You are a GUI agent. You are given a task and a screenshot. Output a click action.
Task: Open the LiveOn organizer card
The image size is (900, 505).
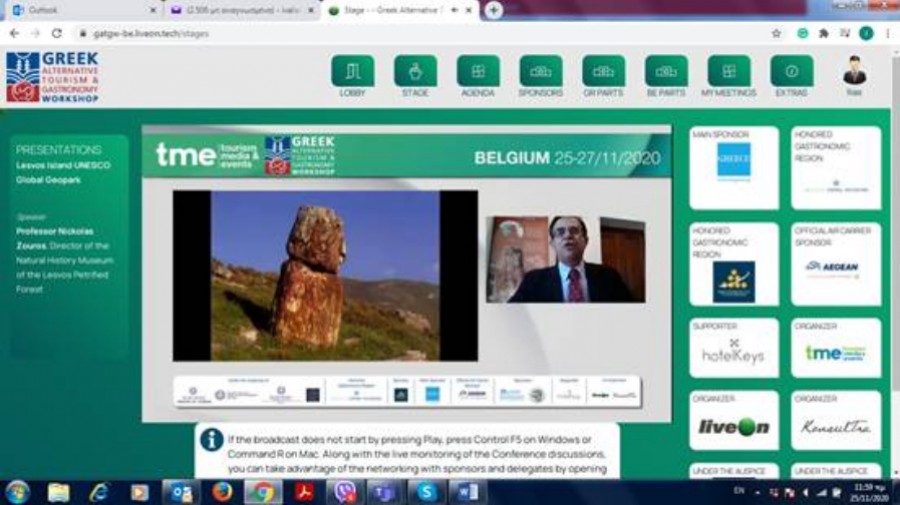(733, 421)
